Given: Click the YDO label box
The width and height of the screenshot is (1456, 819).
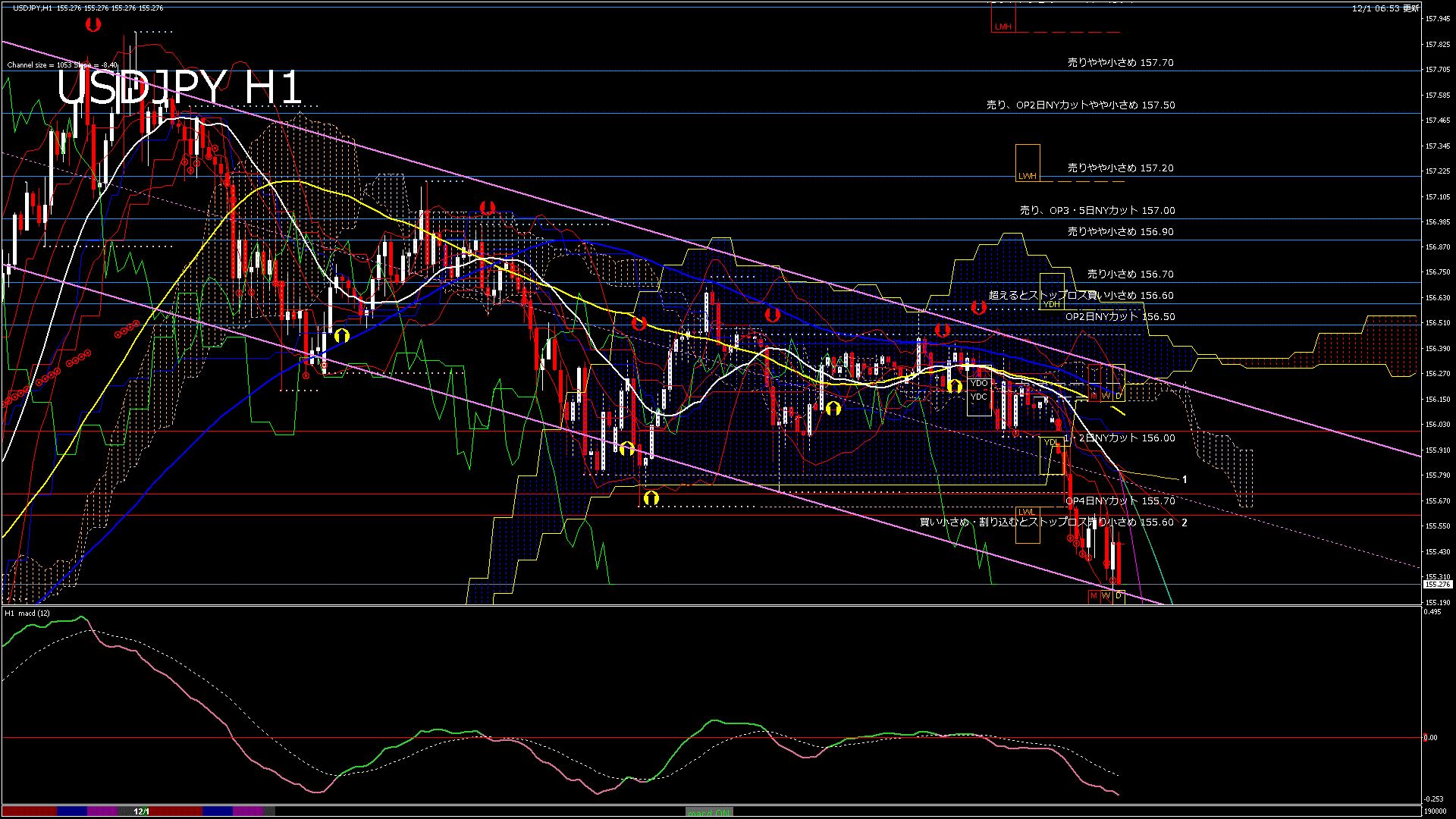Looking at the screenshot, I should click(x=979, y=383).
